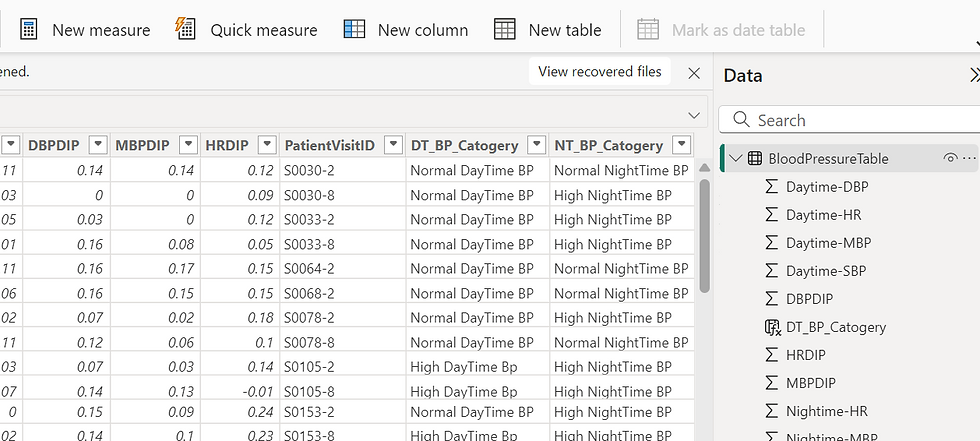Viewport: 980px width, 441px height.
Task: Open BloodPressureTable more options ellipsis
Action: coord(969,158)
